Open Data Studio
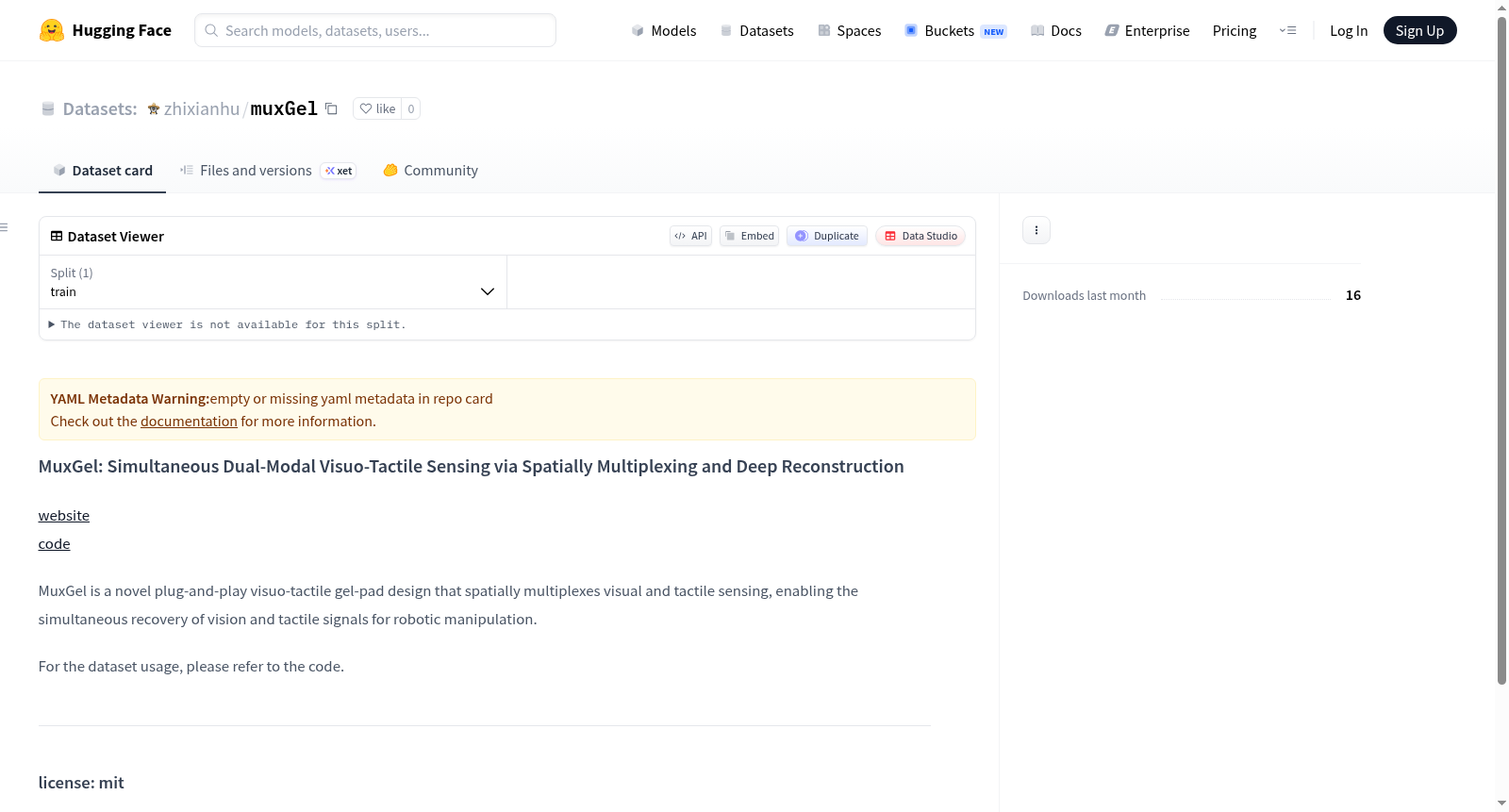 (920, 236)
